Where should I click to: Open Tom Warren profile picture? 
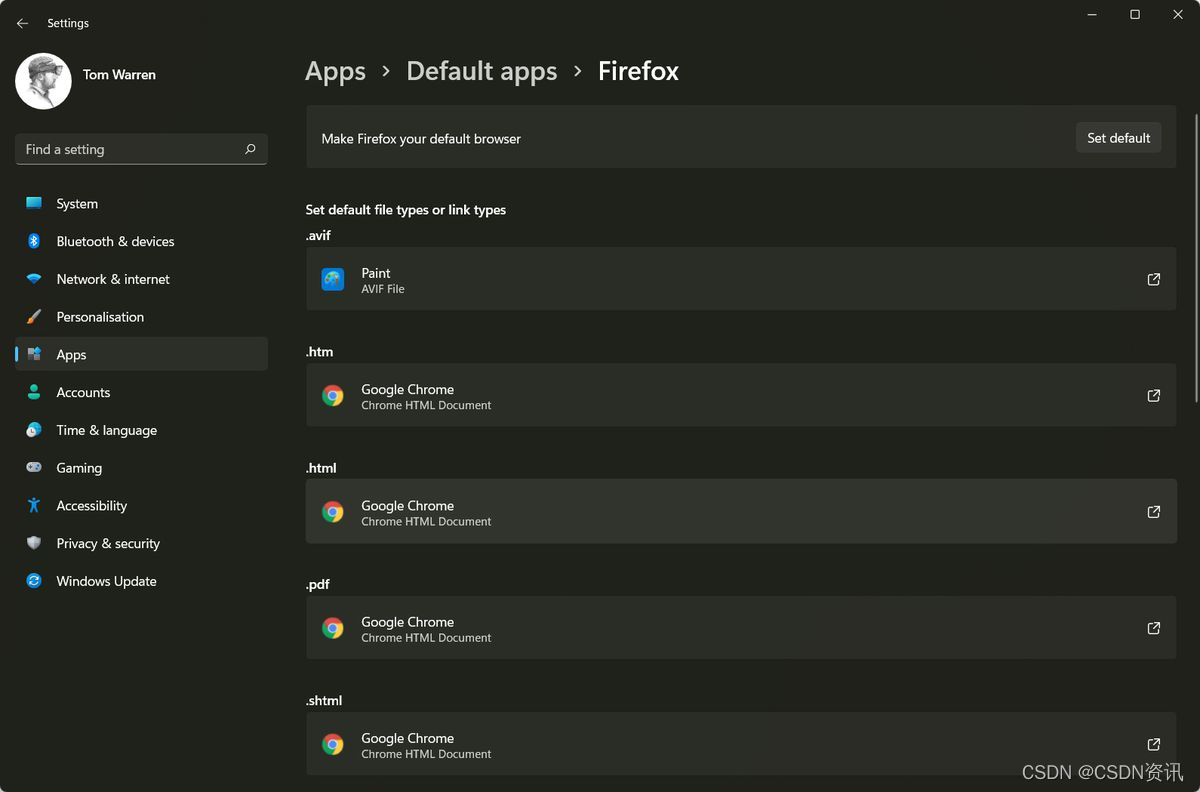coord(43,81)
